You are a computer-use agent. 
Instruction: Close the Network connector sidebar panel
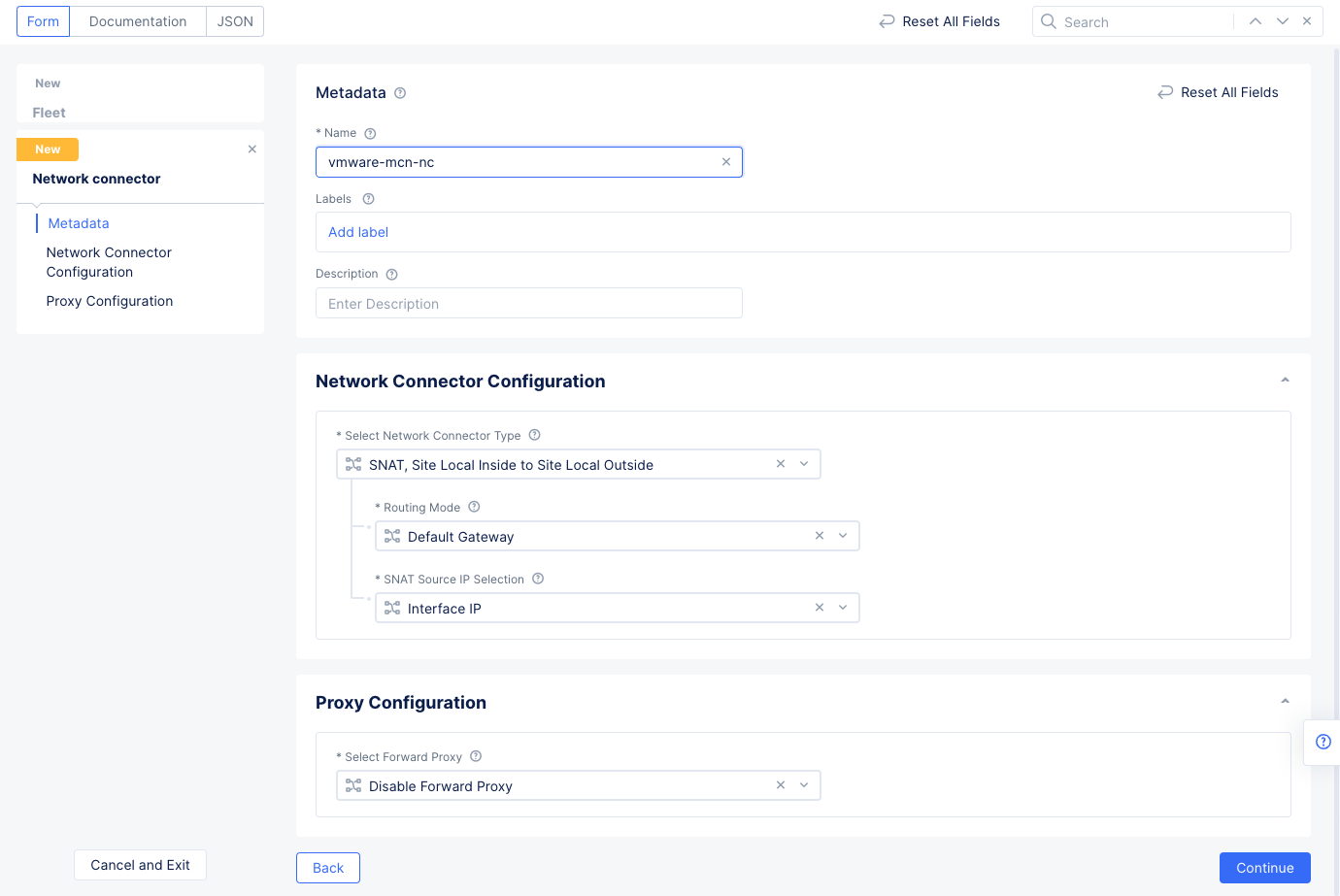click(252, 149)
